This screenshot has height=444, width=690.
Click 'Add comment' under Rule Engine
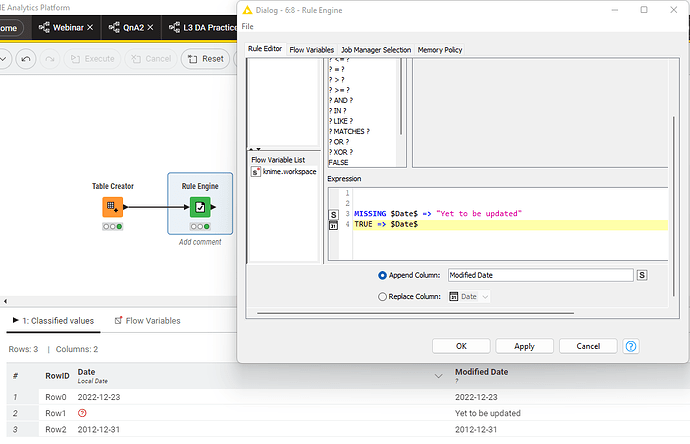200,242
